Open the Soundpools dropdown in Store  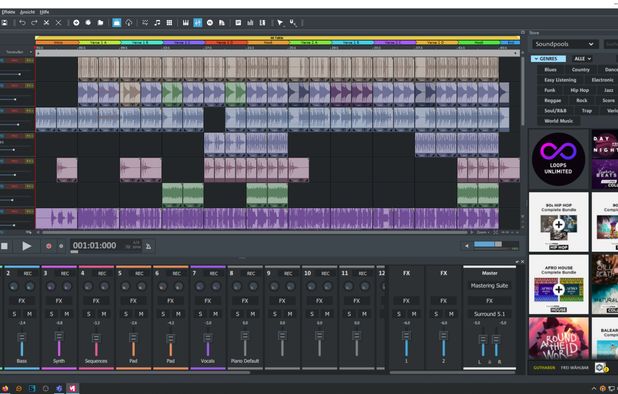[565, 44]
